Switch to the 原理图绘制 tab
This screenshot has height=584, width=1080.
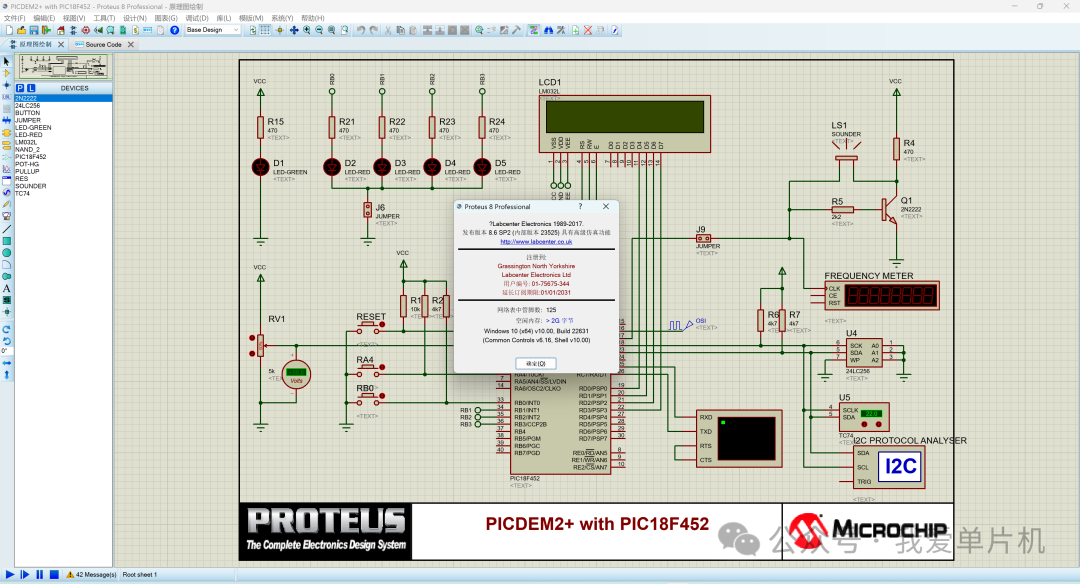tap(35, 44)
